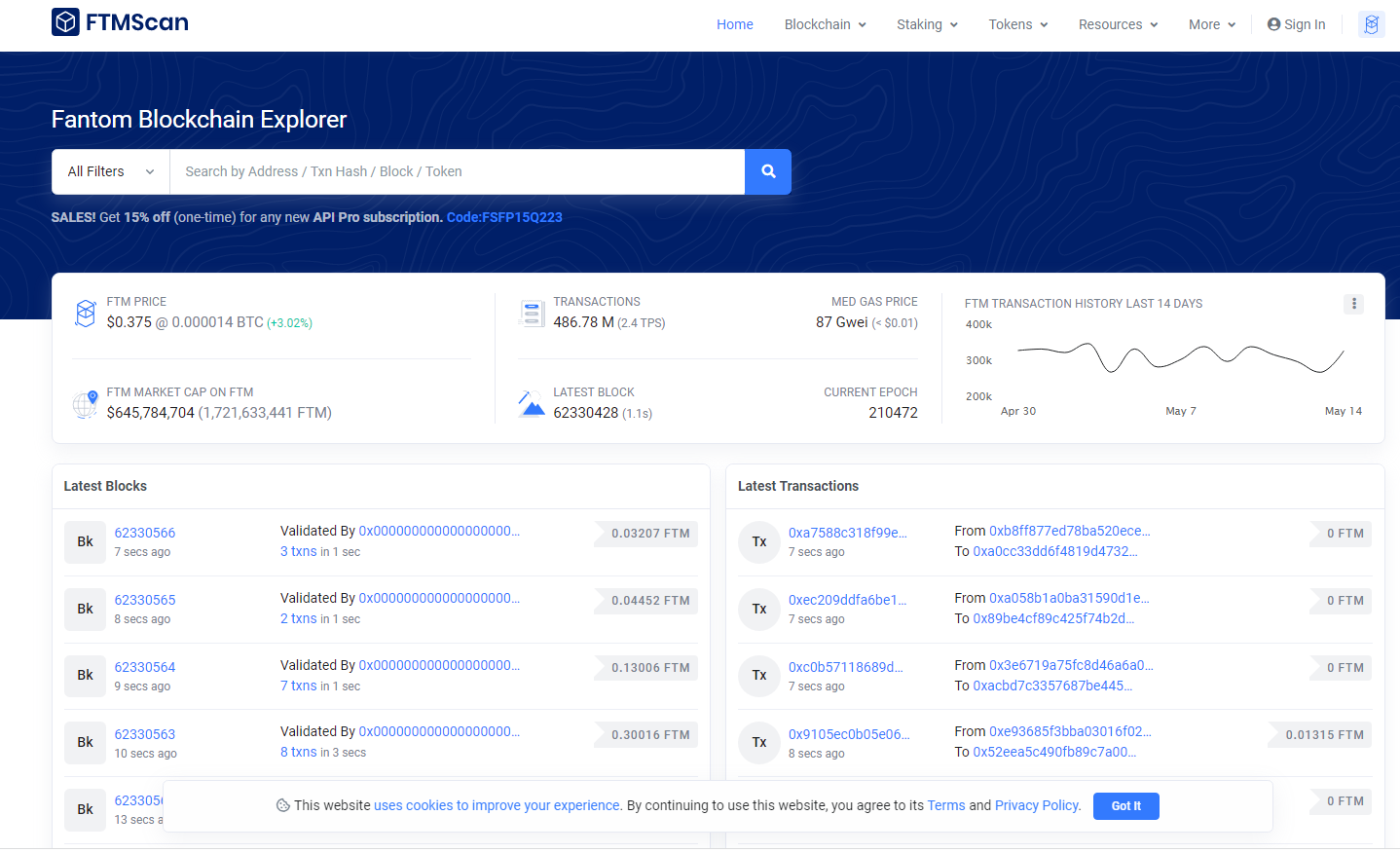Click the Latest Block mountain icon
This screenshot has height=853, width=1400.
(x=532, y=403)
